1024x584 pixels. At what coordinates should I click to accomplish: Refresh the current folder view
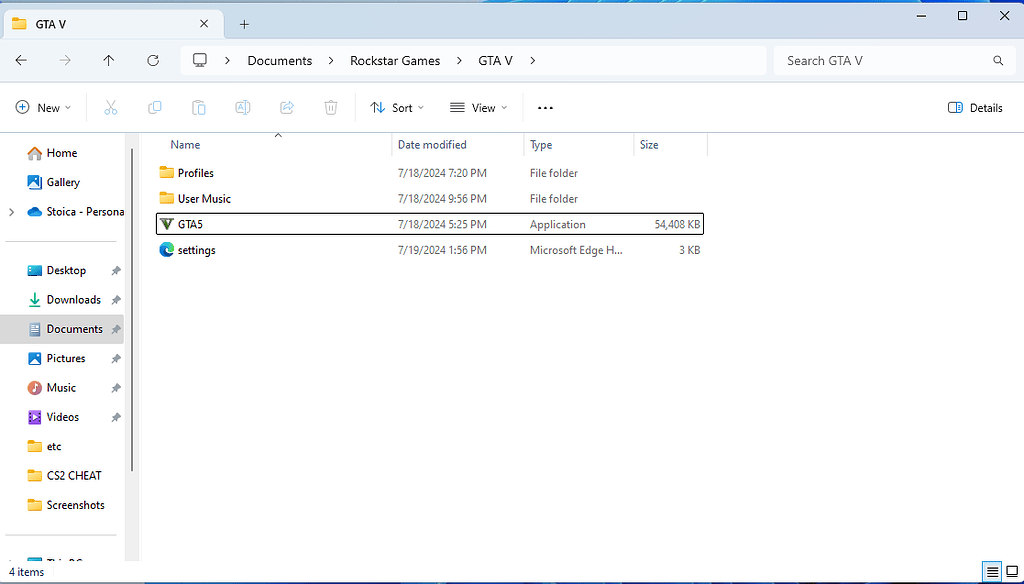[152, 60]
